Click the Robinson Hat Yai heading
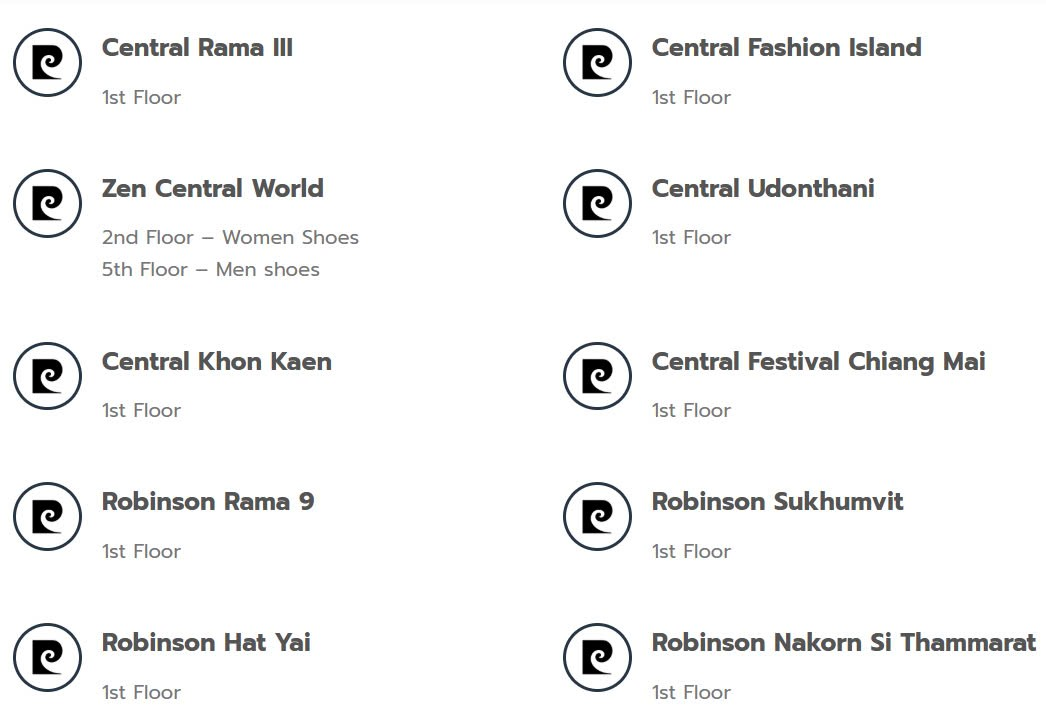Viewport: 1046px width, 728px height. [x=206, y=643]
